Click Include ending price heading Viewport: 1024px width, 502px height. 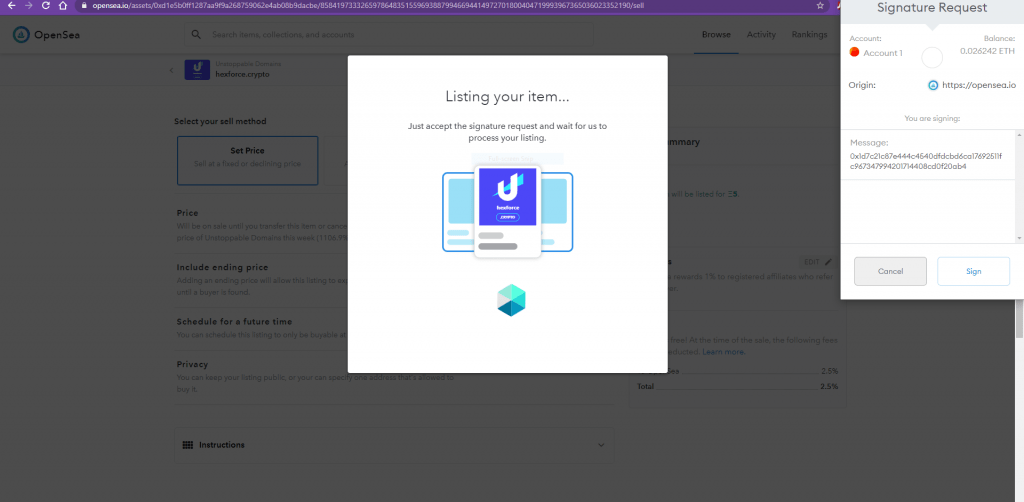pyautogui.click(x=223, y=268)
